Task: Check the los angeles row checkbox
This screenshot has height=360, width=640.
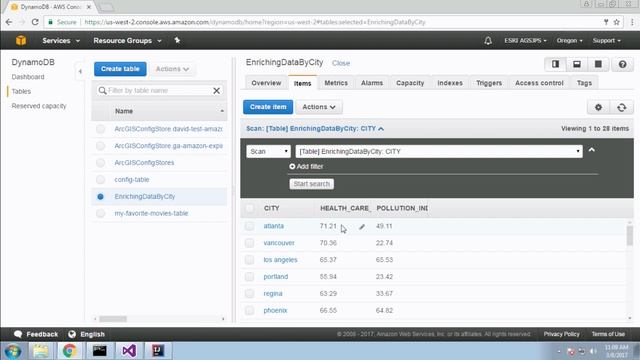Action: tap(249, 260)
